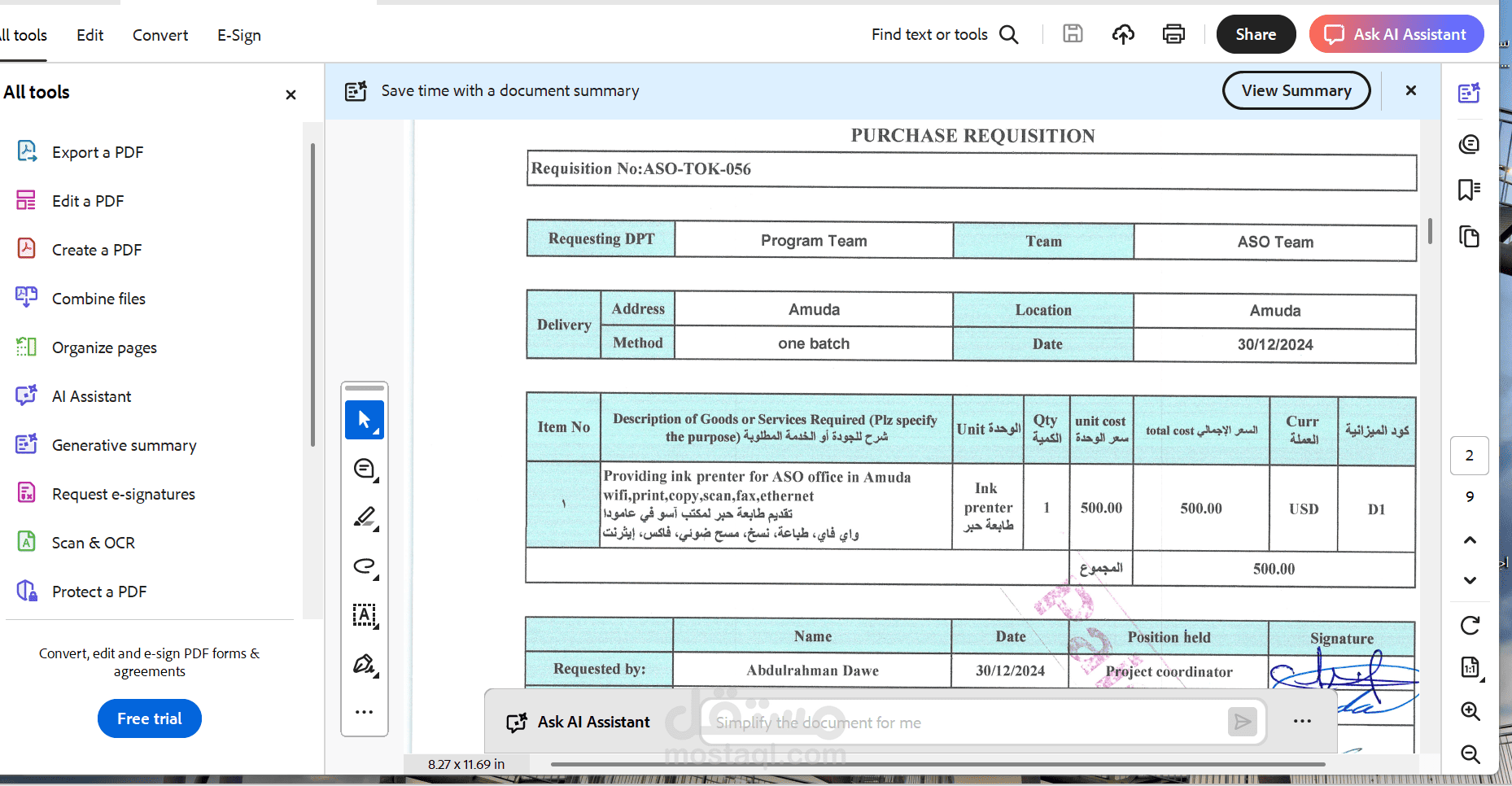Go to the previous page chevron
Viewport: 1512px width, 786px height.
tap(1470, 540)
